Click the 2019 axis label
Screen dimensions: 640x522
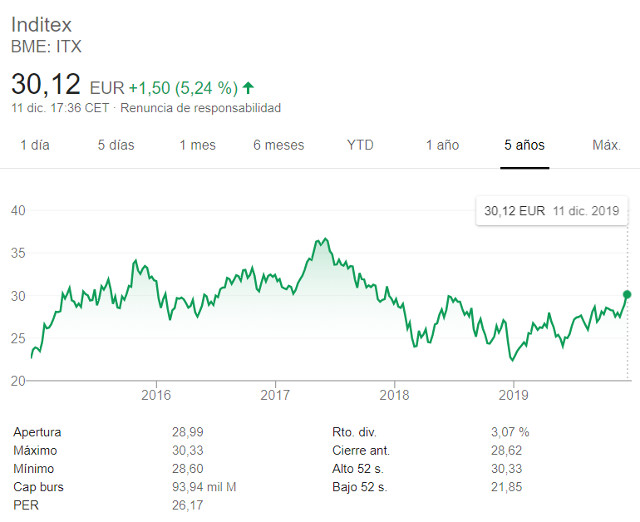(513, 395)
